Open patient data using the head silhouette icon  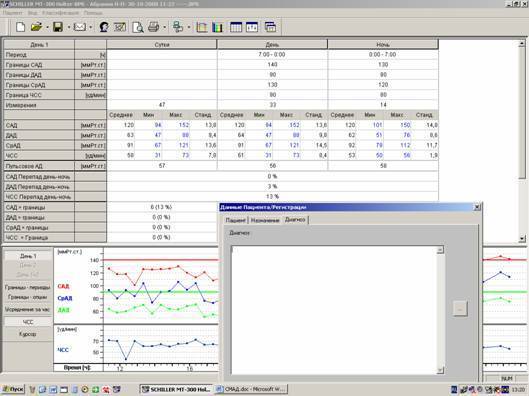click(104, 27)
